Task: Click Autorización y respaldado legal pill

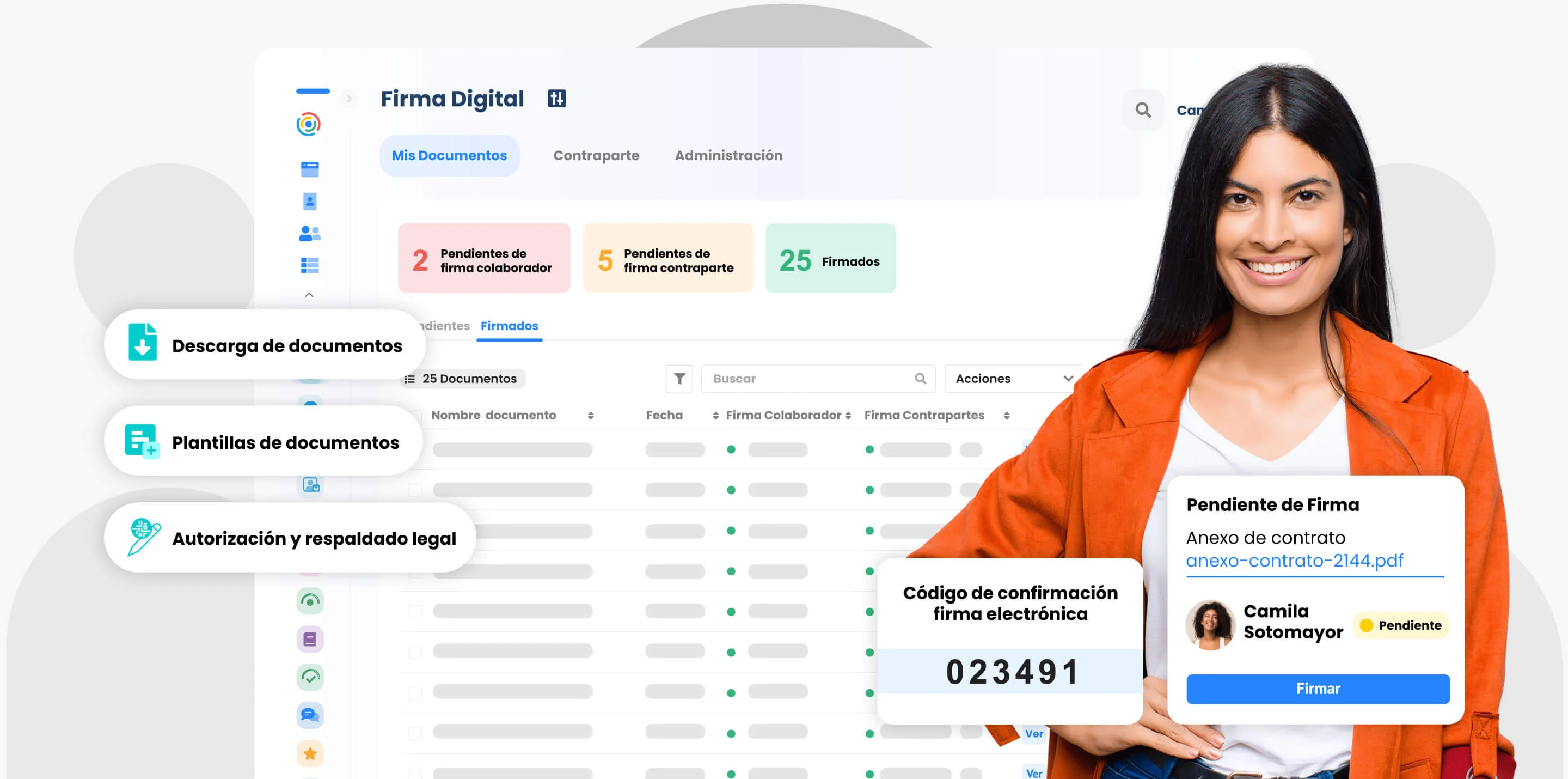Action: [x=290, y=538]
